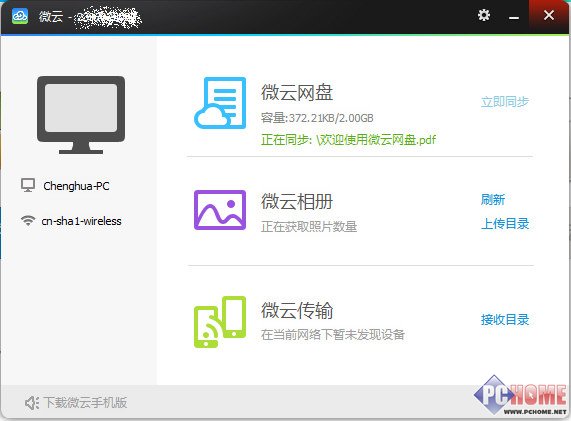Click the 正在获取照片数量 status text
Image resolution: width=571 pixels, height=421 pixels.
[309, 227]
